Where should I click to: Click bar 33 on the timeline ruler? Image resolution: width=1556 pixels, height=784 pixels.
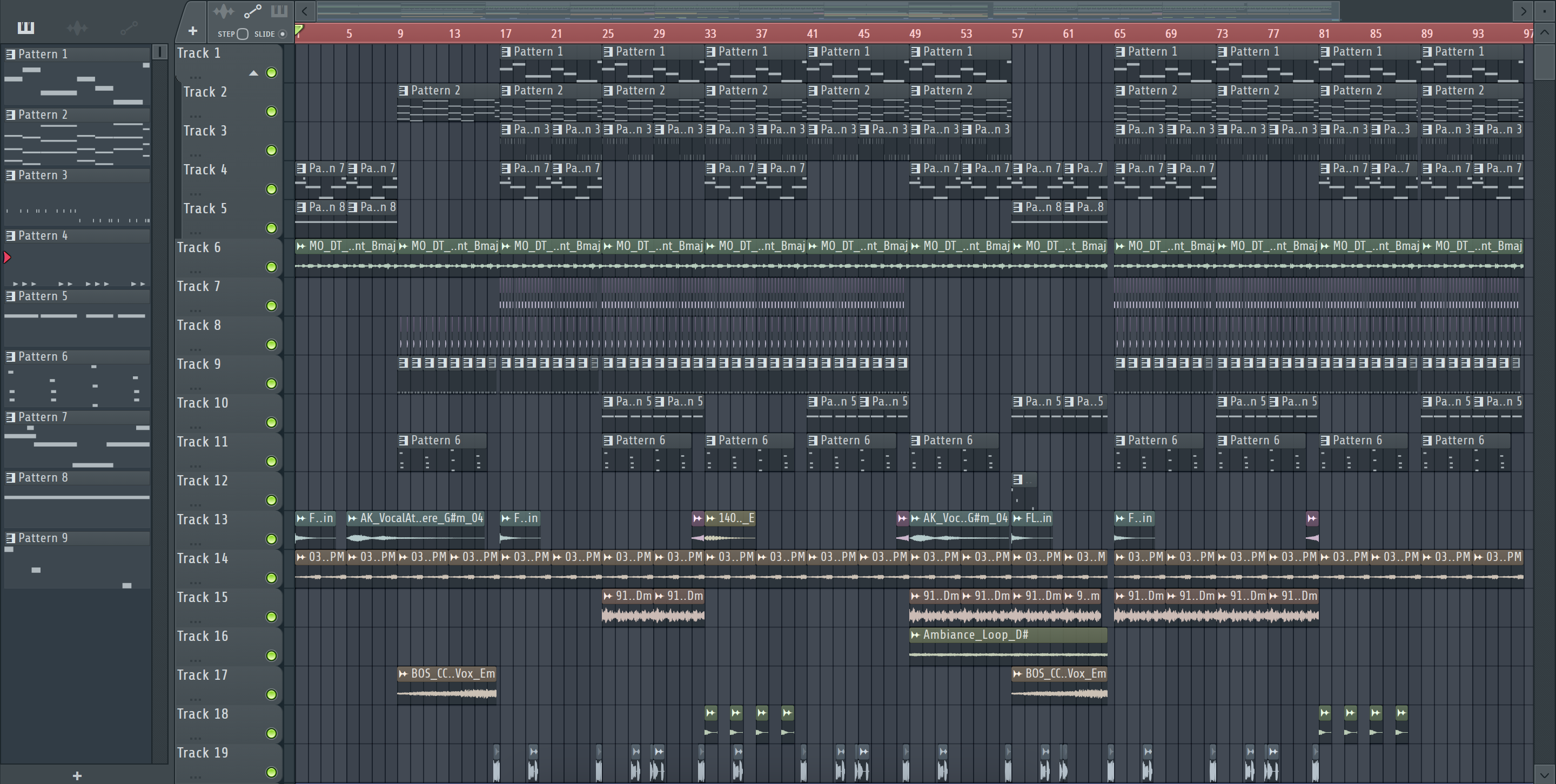coord(710,34)
